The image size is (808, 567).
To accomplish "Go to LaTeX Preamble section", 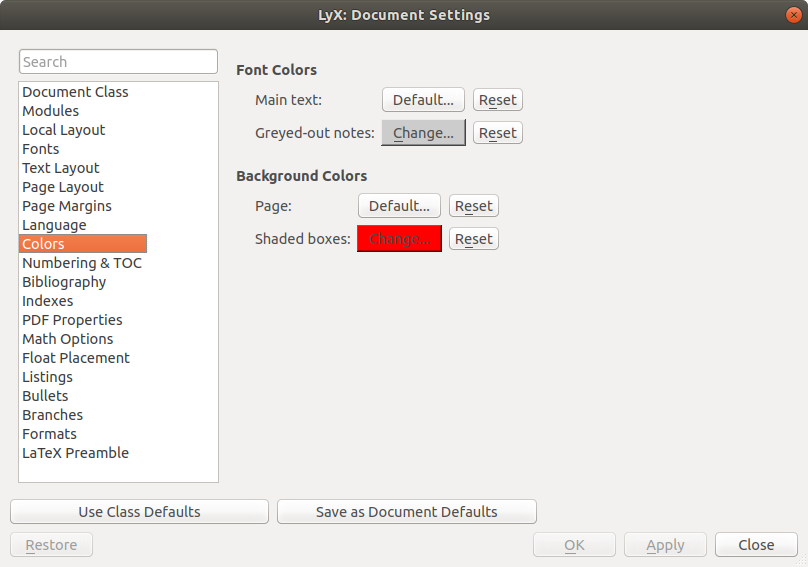I will 75,453.
